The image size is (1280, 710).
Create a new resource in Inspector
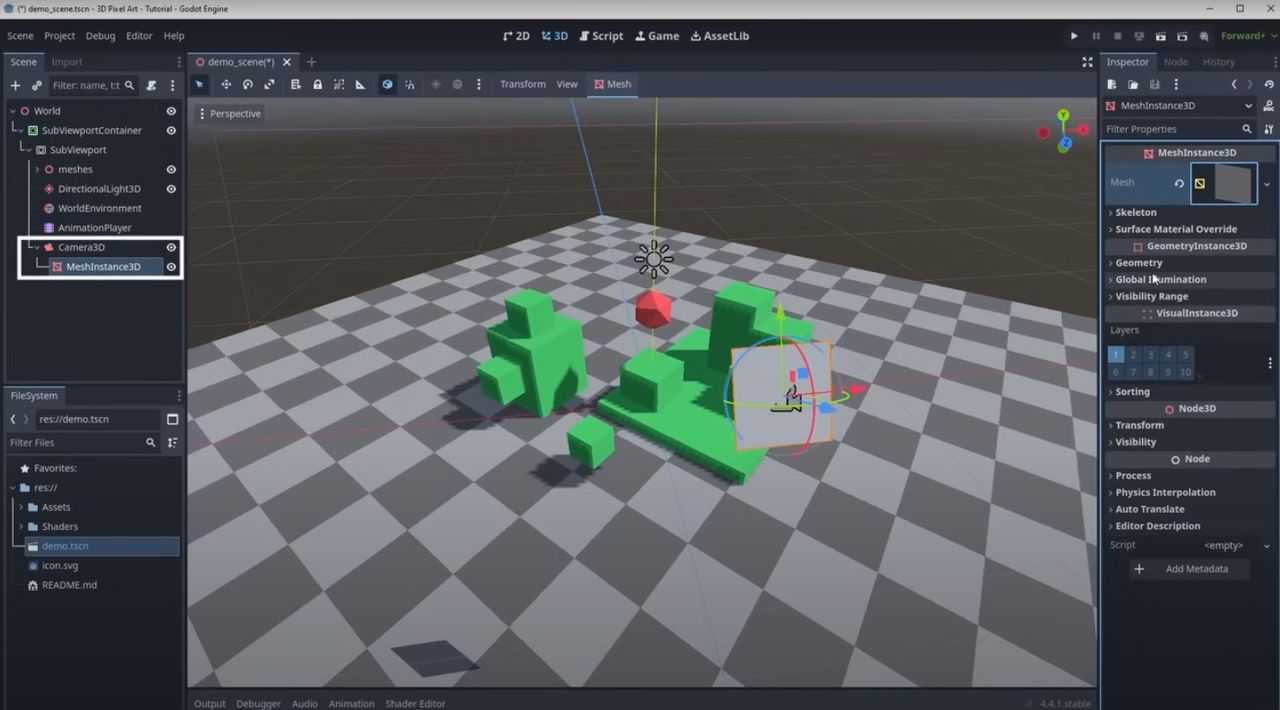(x=1112, y=85)
